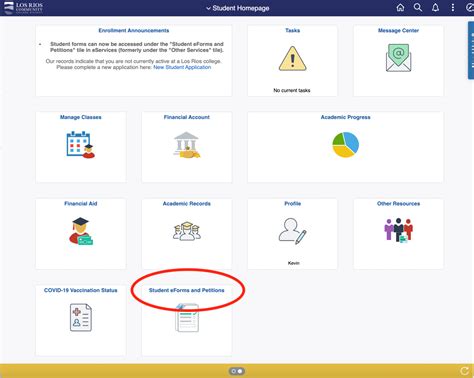Viewport: 474px width, 378px height.
Task: Click the Profile tile title
Action: coord(292,203)
